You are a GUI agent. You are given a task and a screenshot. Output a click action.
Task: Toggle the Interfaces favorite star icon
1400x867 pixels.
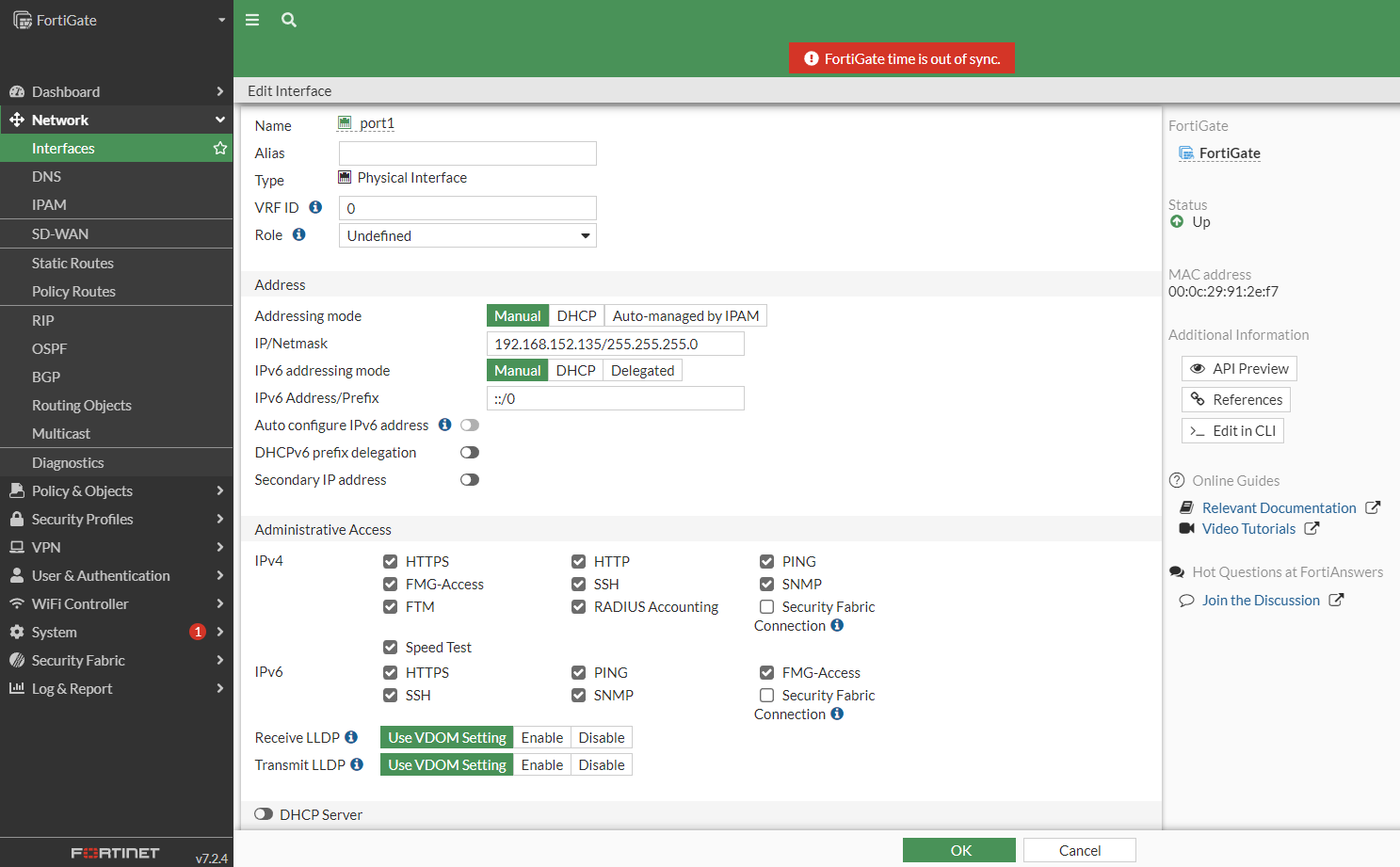pos(220,148)
